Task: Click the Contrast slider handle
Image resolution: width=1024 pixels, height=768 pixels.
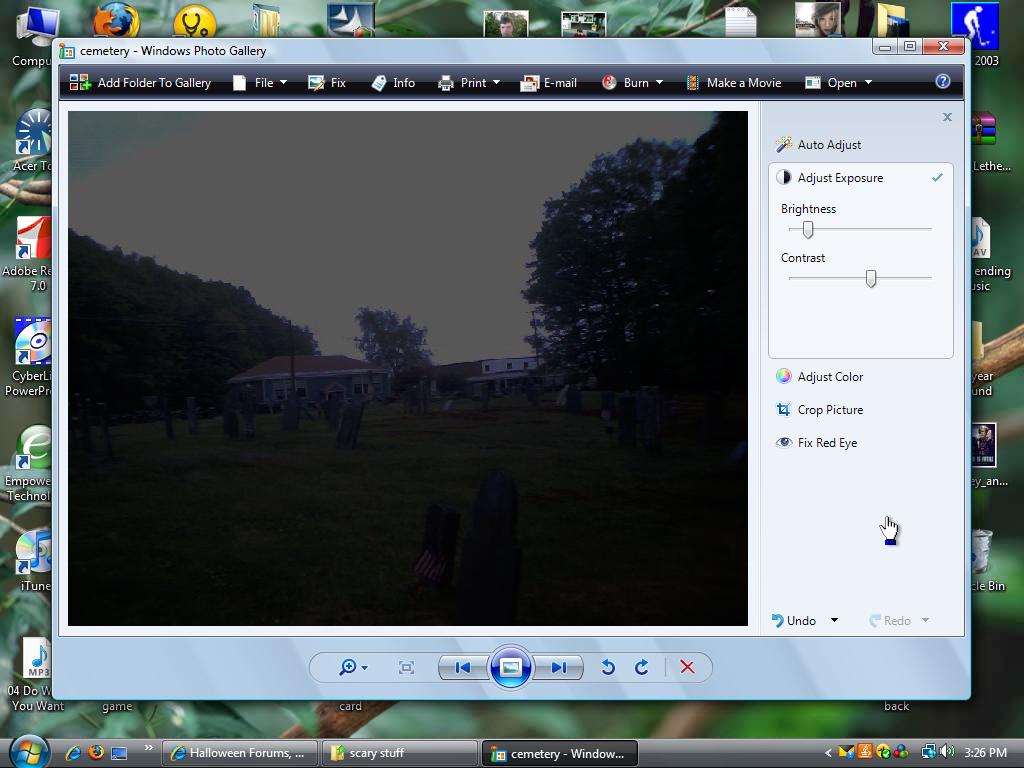Action: pyautogui.click(x=871, y=279)
